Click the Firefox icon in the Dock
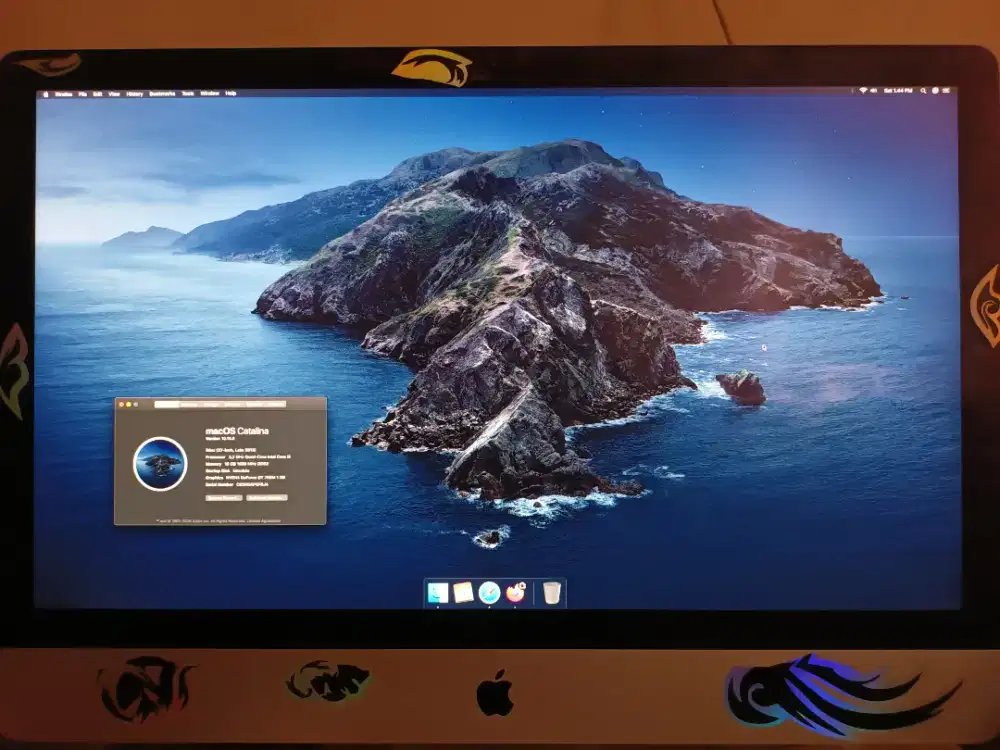The image size is (1000, 750). pos(515,593)
